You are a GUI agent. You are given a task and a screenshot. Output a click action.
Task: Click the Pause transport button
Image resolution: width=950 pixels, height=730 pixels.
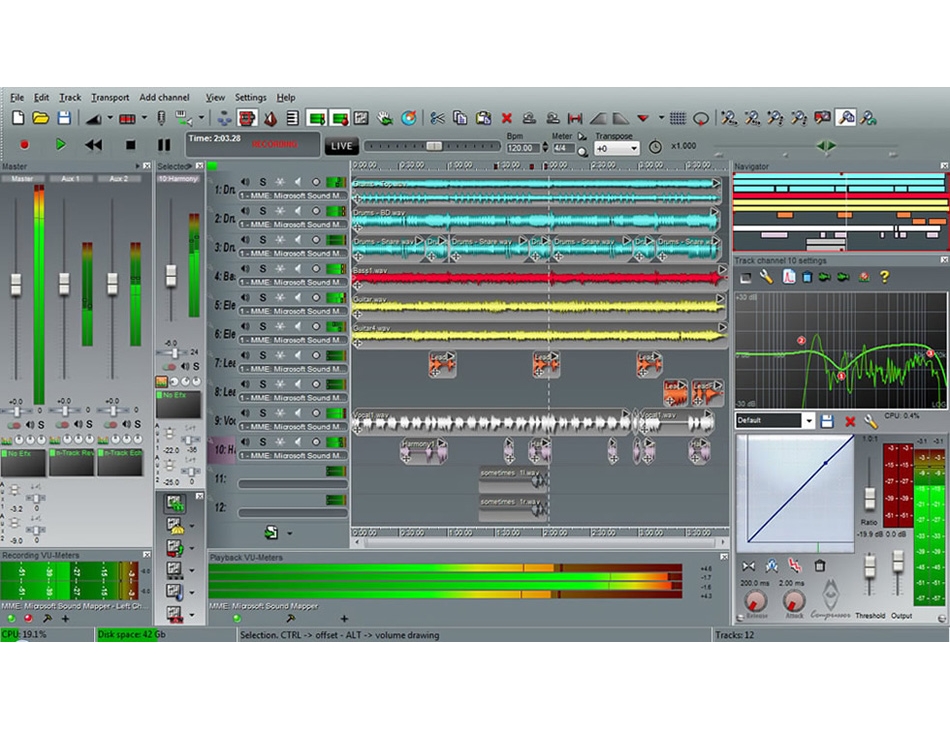pyautogui.click(x=164, y=145)
